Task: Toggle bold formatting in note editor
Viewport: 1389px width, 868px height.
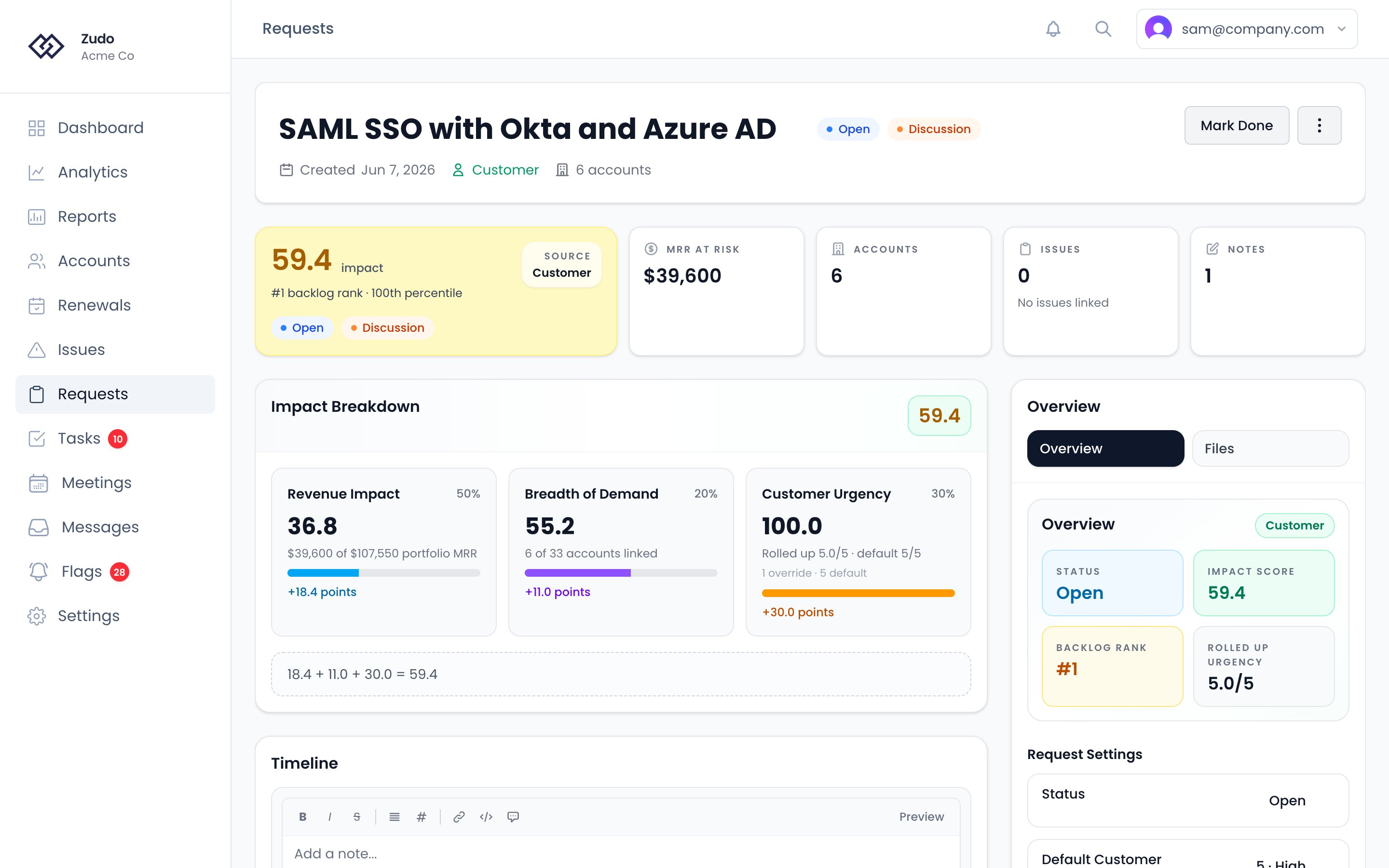Action: (x=302, y=816)
